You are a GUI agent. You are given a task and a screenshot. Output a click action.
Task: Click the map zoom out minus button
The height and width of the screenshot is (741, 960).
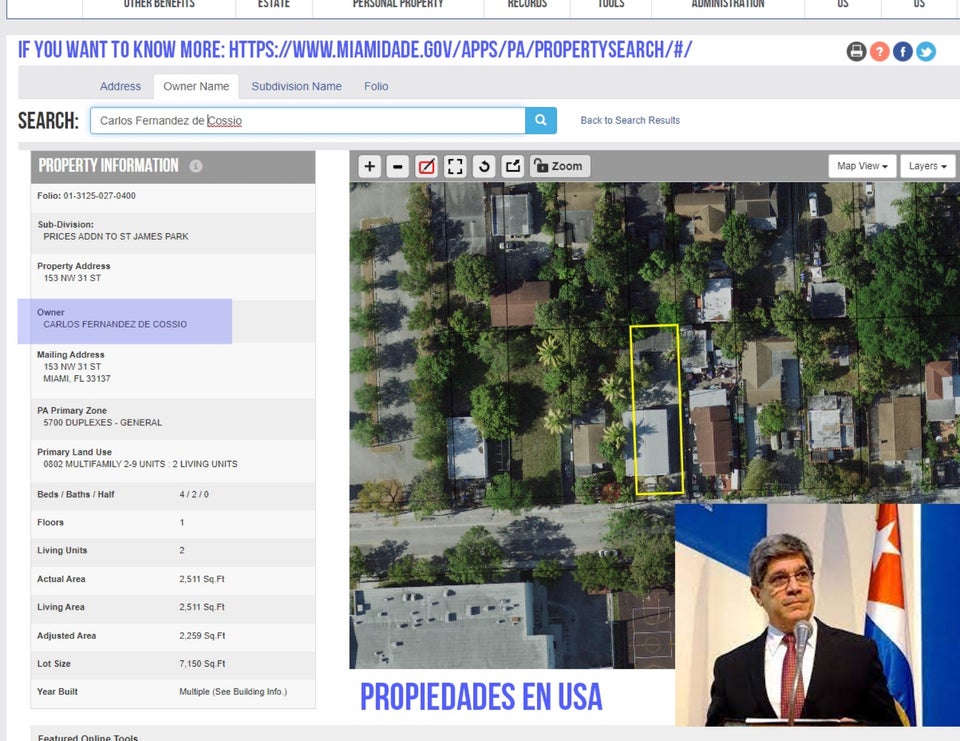point(398,166)
